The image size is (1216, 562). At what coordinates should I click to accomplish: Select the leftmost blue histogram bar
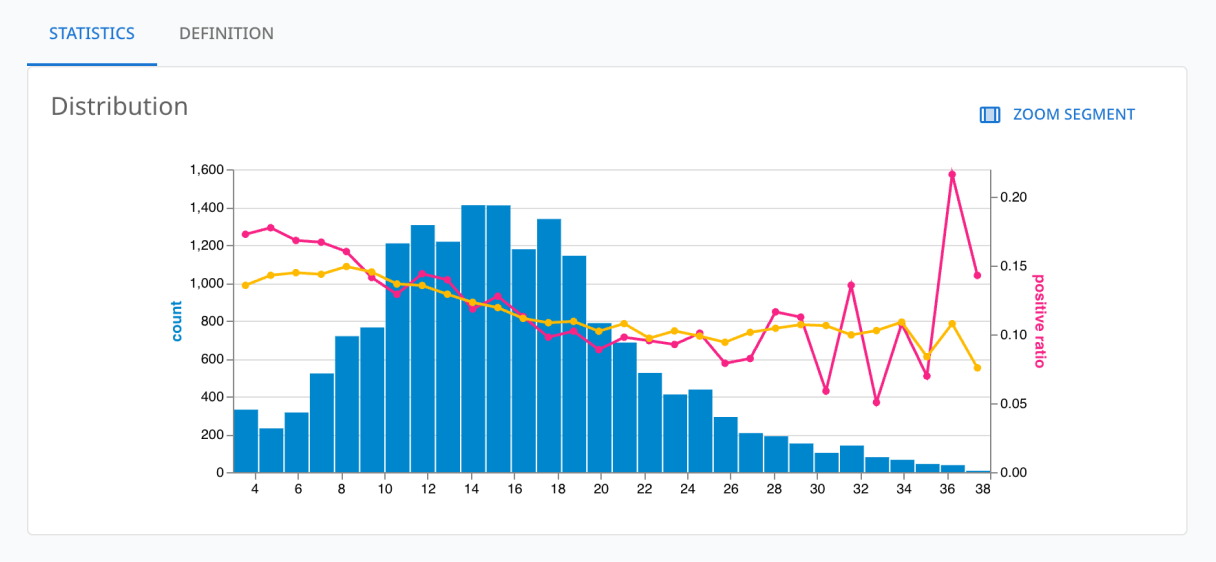coord(246,440)
